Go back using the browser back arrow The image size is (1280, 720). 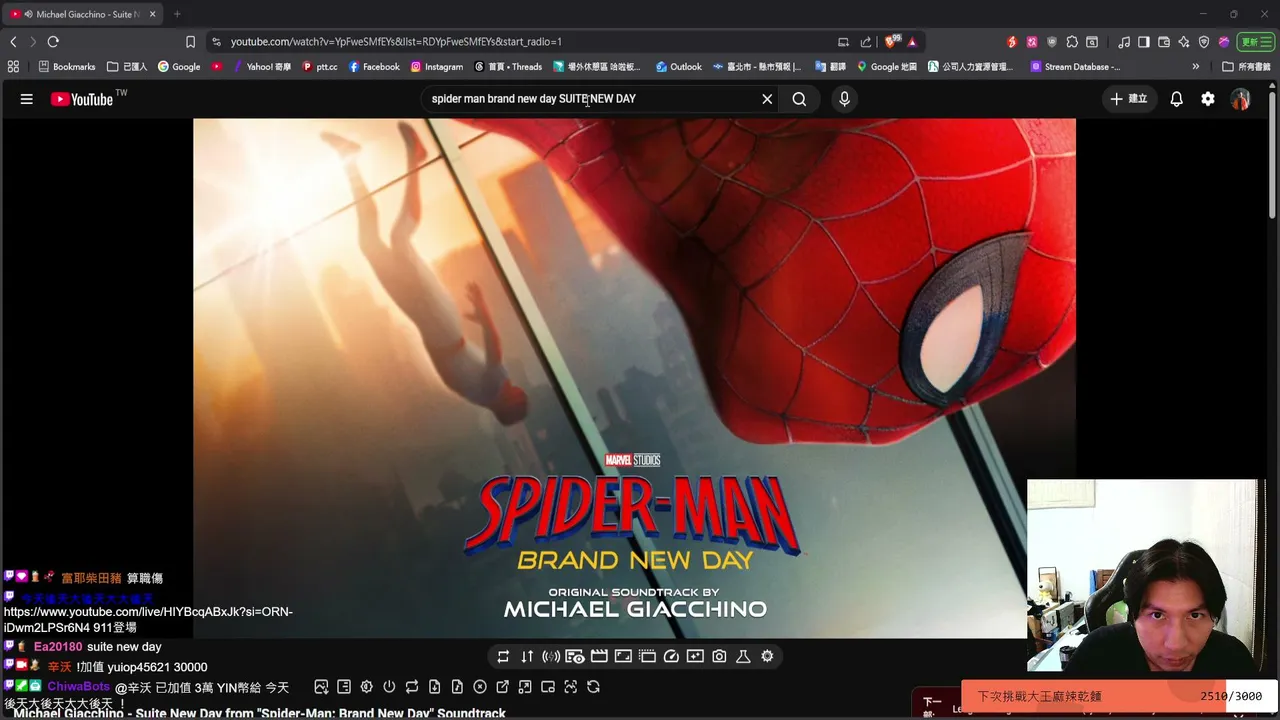13,42
